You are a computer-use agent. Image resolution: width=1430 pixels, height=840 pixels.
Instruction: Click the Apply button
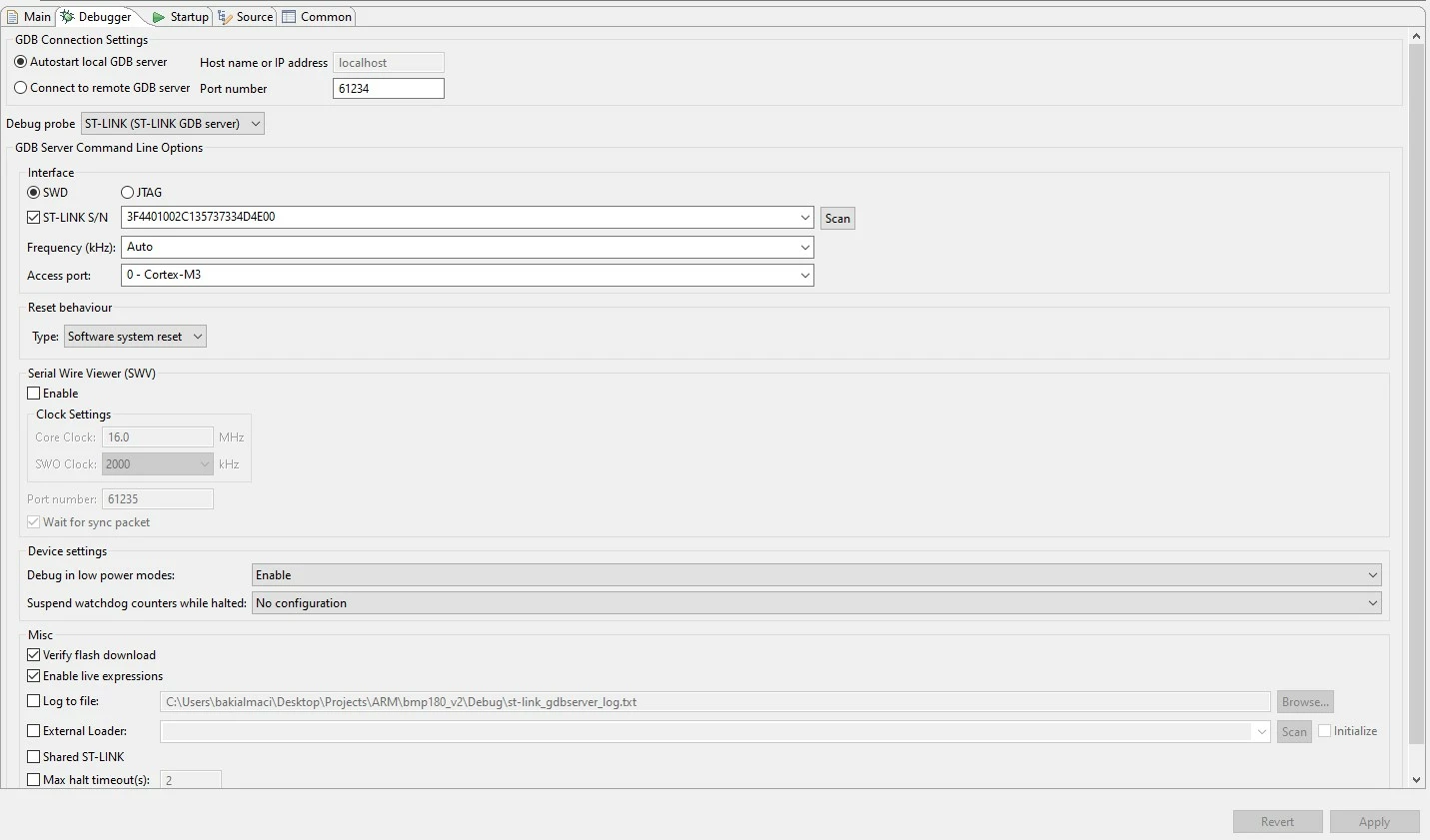(1374, 822)
